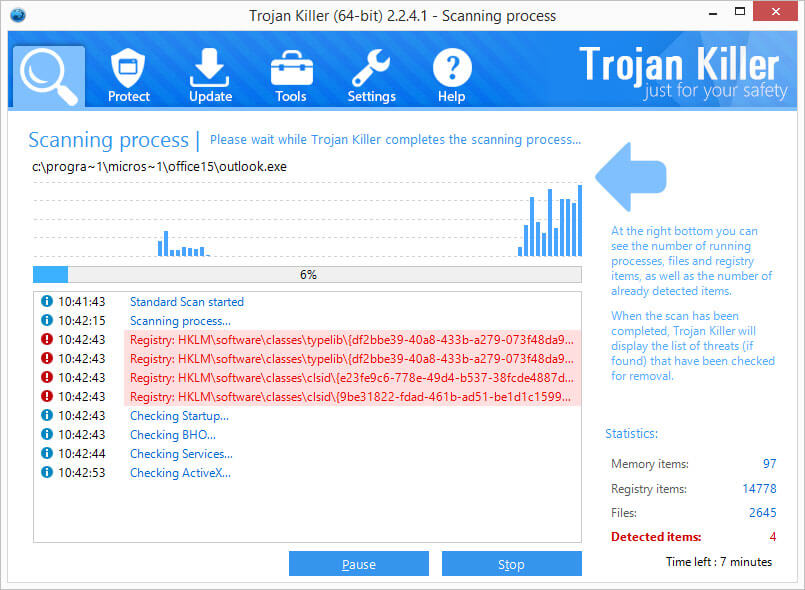Minimize the Trojan Killer window
Image resolution: width=805 pixels, height=590 pixels.
pyautogui.click(x=713, y=12)
